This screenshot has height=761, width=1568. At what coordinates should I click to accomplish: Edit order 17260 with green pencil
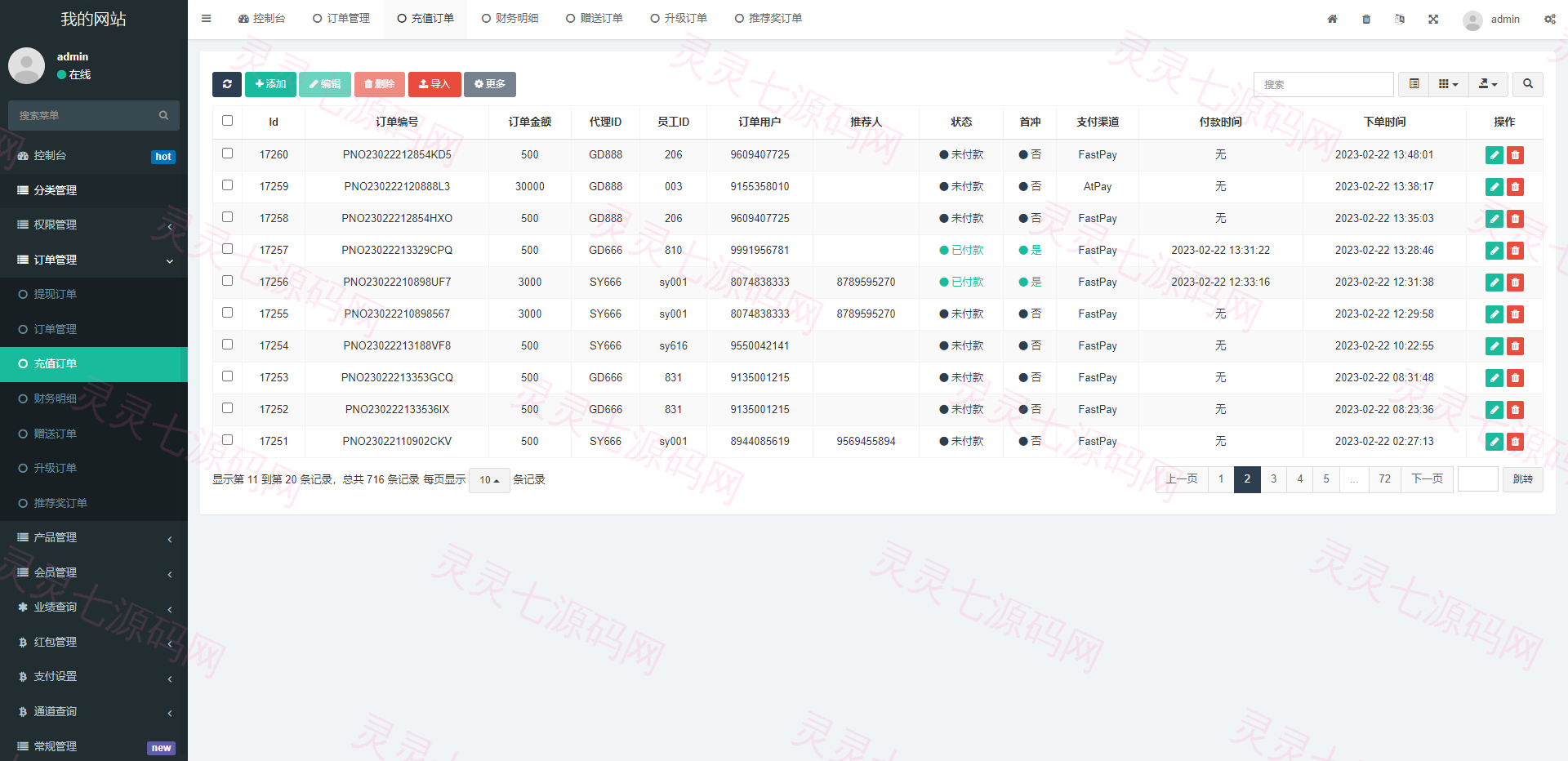tap(1494, 155)
